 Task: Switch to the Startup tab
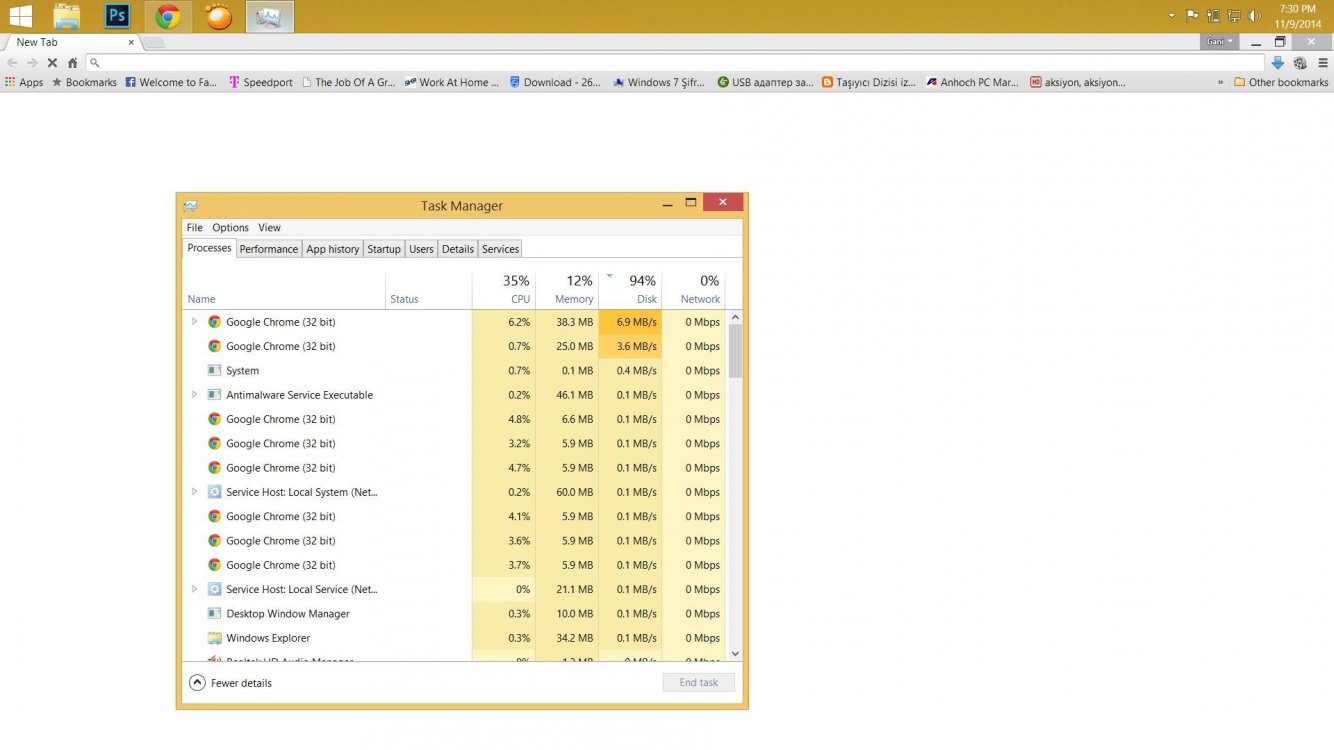coord(383,249)
